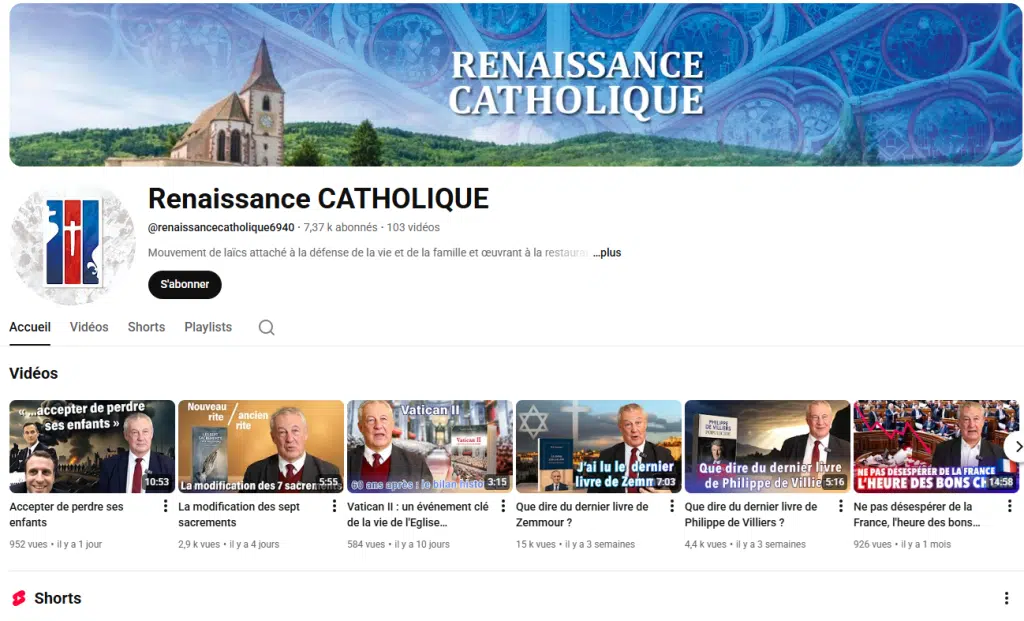This screenshot has width=1024, height=621.
Task: Click '7,37 k abonnés' subscriber count
Action: tap(340, 227)
